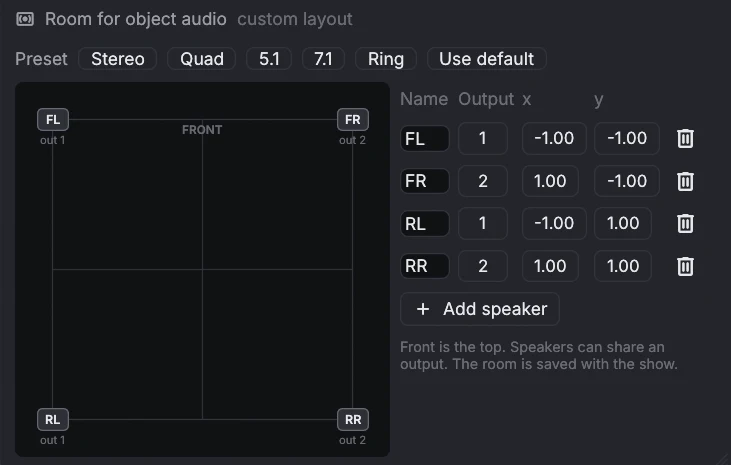Screen dimensions: 731x465
Task: Focus the FL output number field
Action: coord(483,139)
